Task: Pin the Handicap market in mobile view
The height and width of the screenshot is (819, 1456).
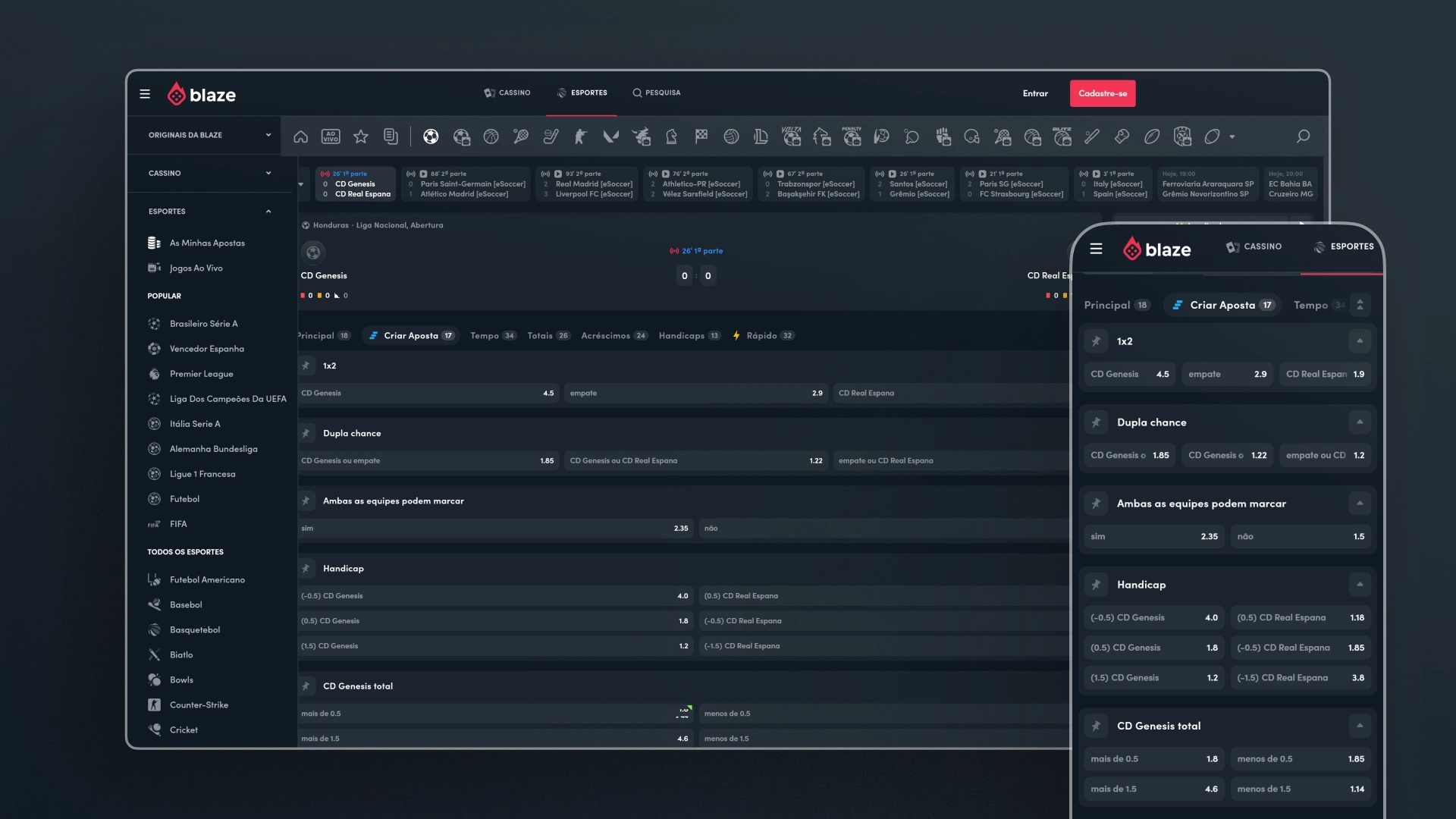Action: tap(1096, 585)
